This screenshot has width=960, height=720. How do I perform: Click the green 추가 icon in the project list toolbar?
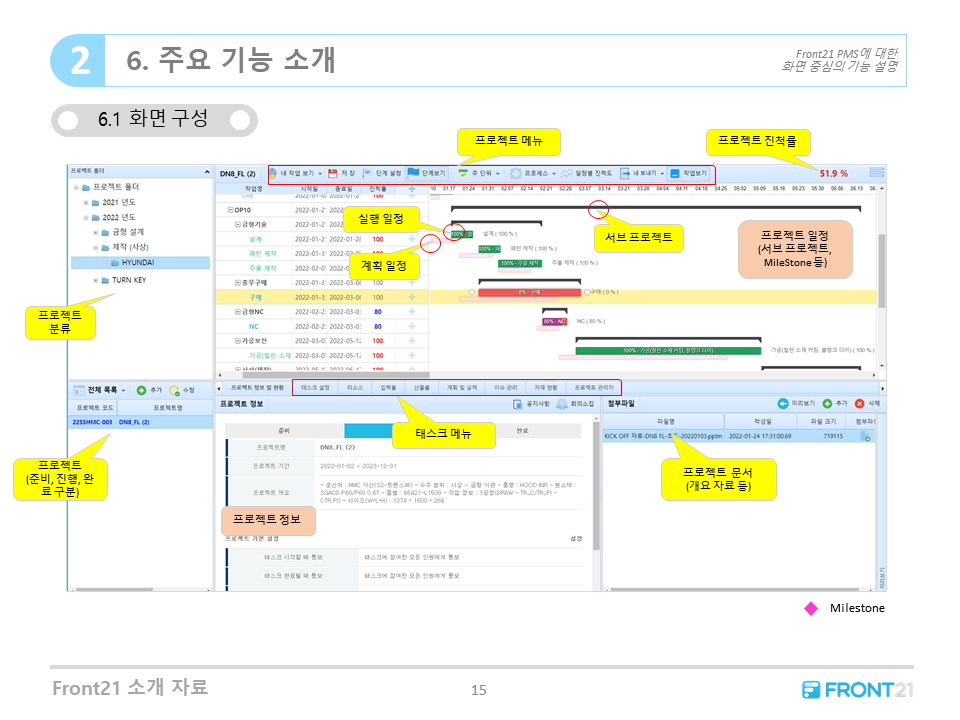pyautogui.click(x=141, y=390)
